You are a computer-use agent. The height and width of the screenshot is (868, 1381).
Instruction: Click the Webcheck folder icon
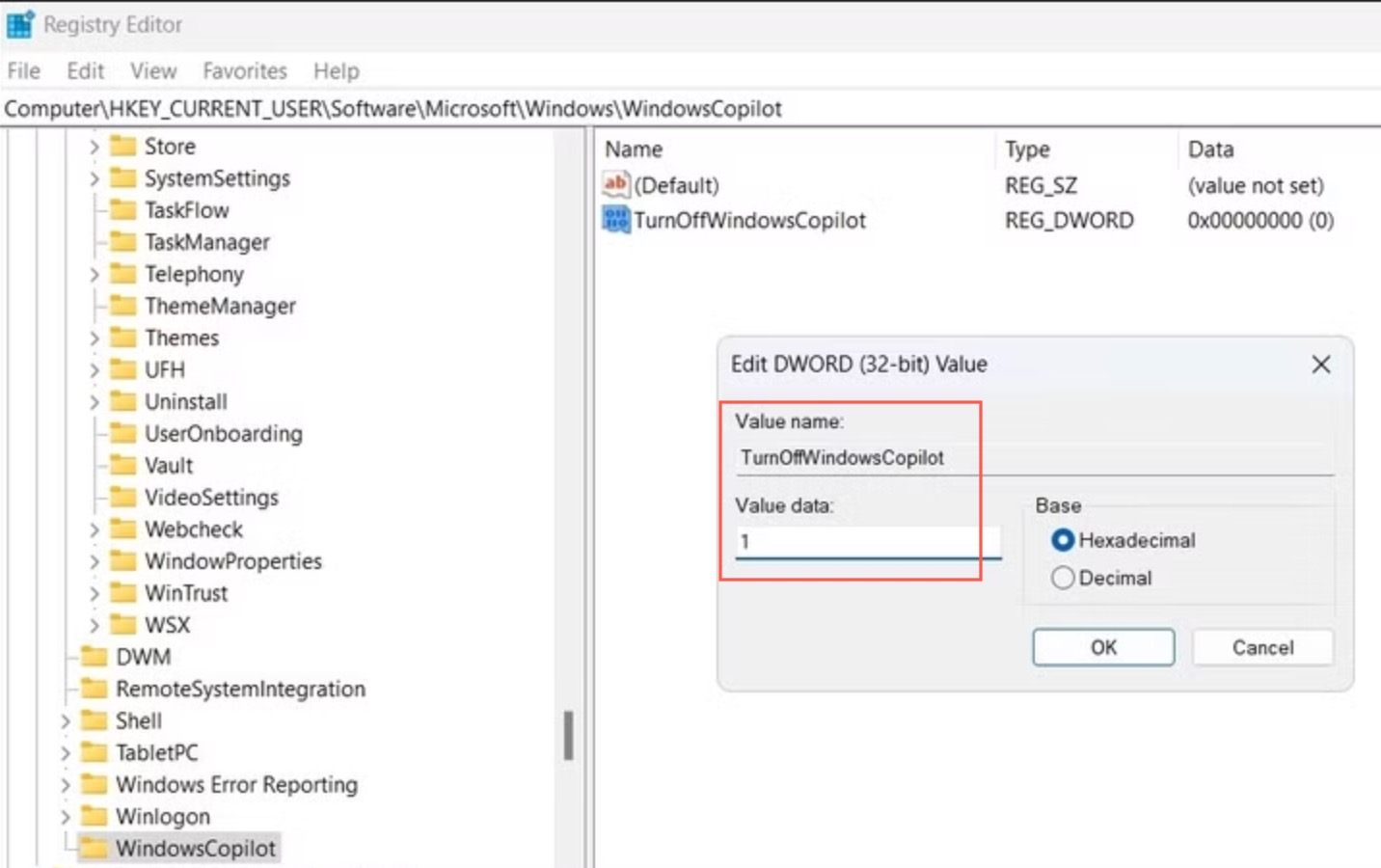coord(123,529)
